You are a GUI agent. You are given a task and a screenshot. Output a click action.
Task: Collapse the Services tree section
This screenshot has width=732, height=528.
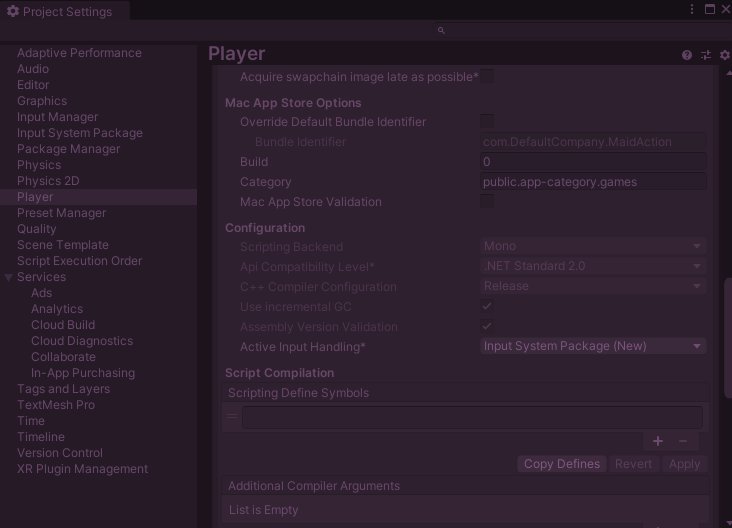[x=9, y=277]
